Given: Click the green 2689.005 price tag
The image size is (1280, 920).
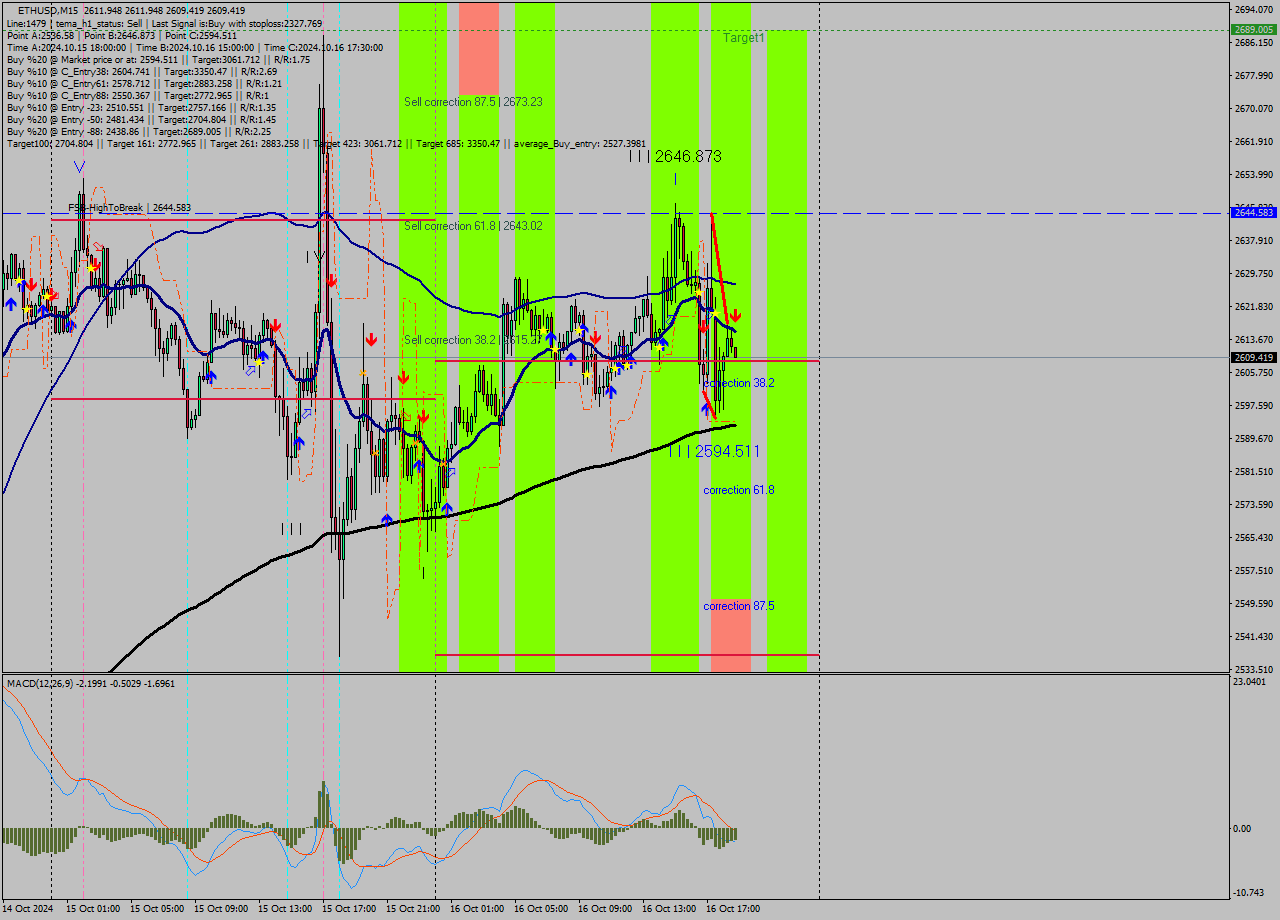Looking at the screenshot, I should click(1254, 30).
